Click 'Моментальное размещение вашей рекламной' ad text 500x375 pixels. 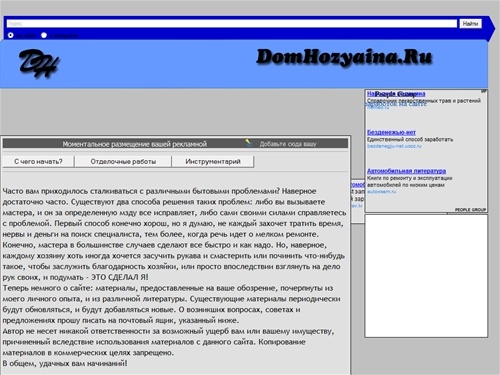pos(135,144)
